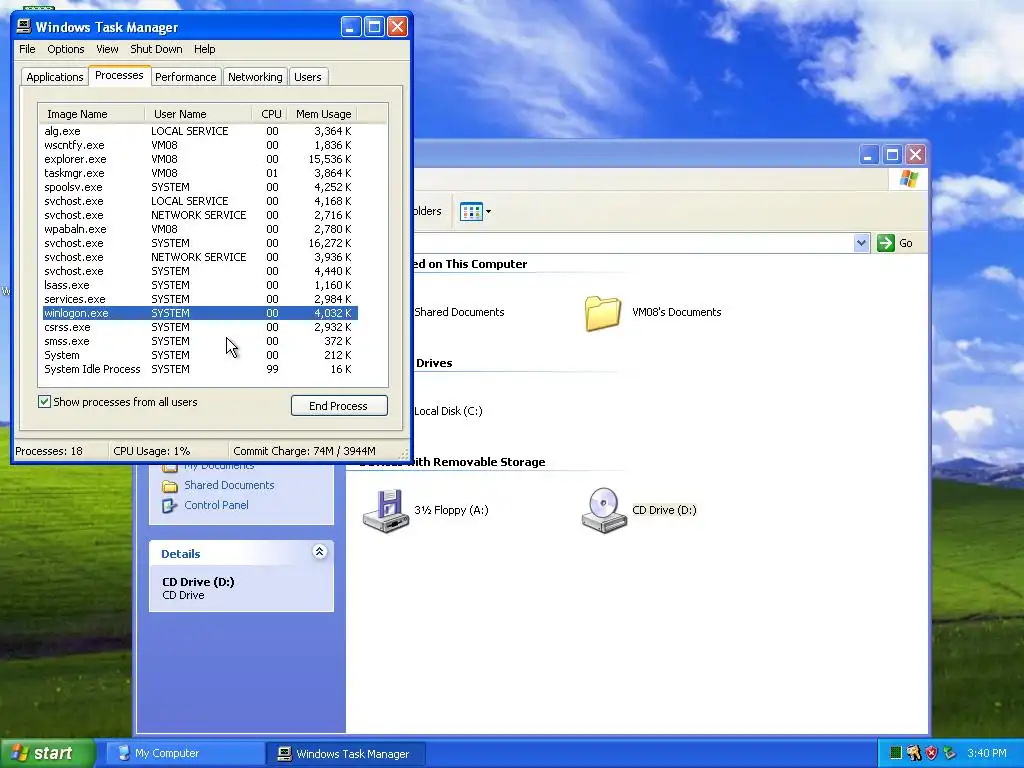
Task: Click the address bar field in My Computer
Action: 633,243
